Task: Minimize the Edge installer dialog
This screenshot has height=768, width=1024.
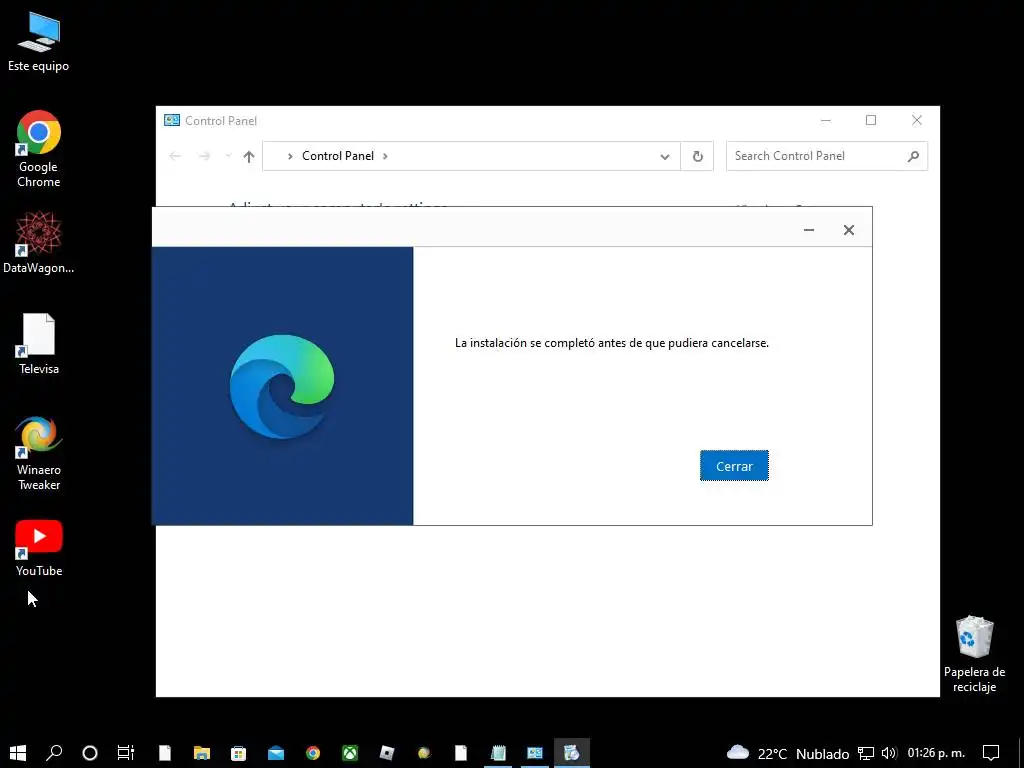Action: [x=808, y=230]
